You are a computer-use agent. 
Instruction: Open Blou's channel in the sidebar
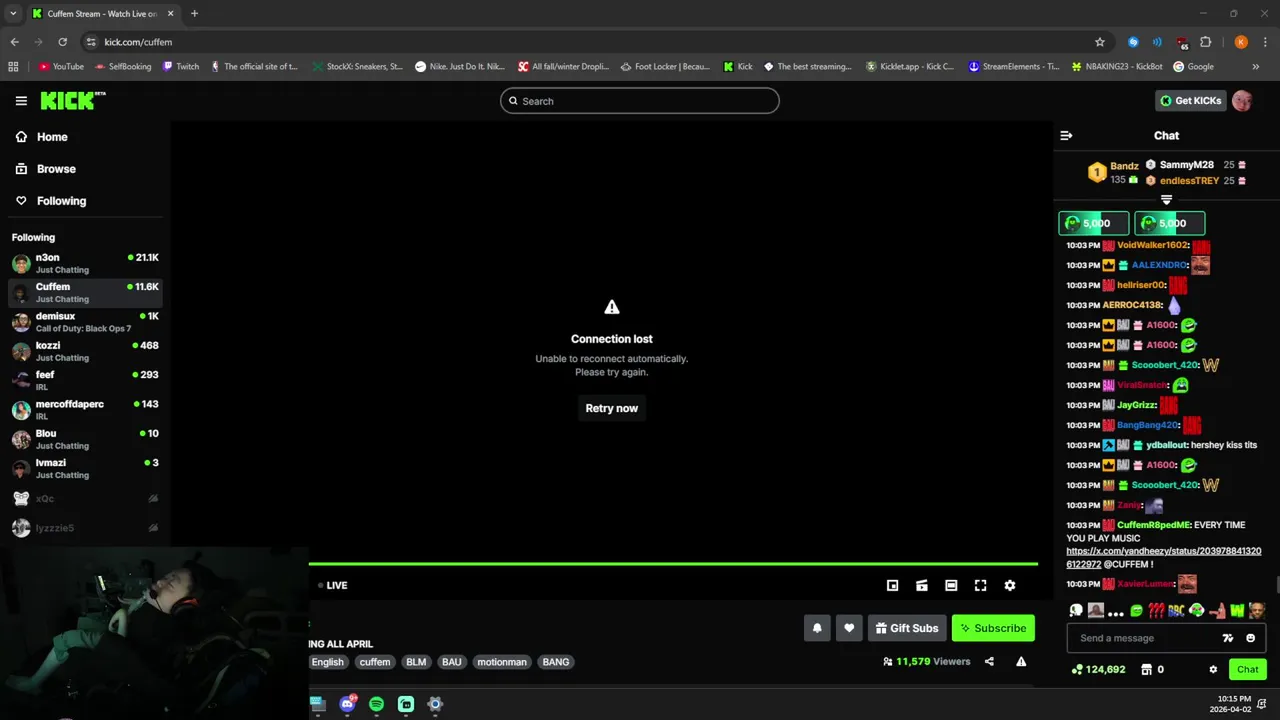(x=85, y=439)
